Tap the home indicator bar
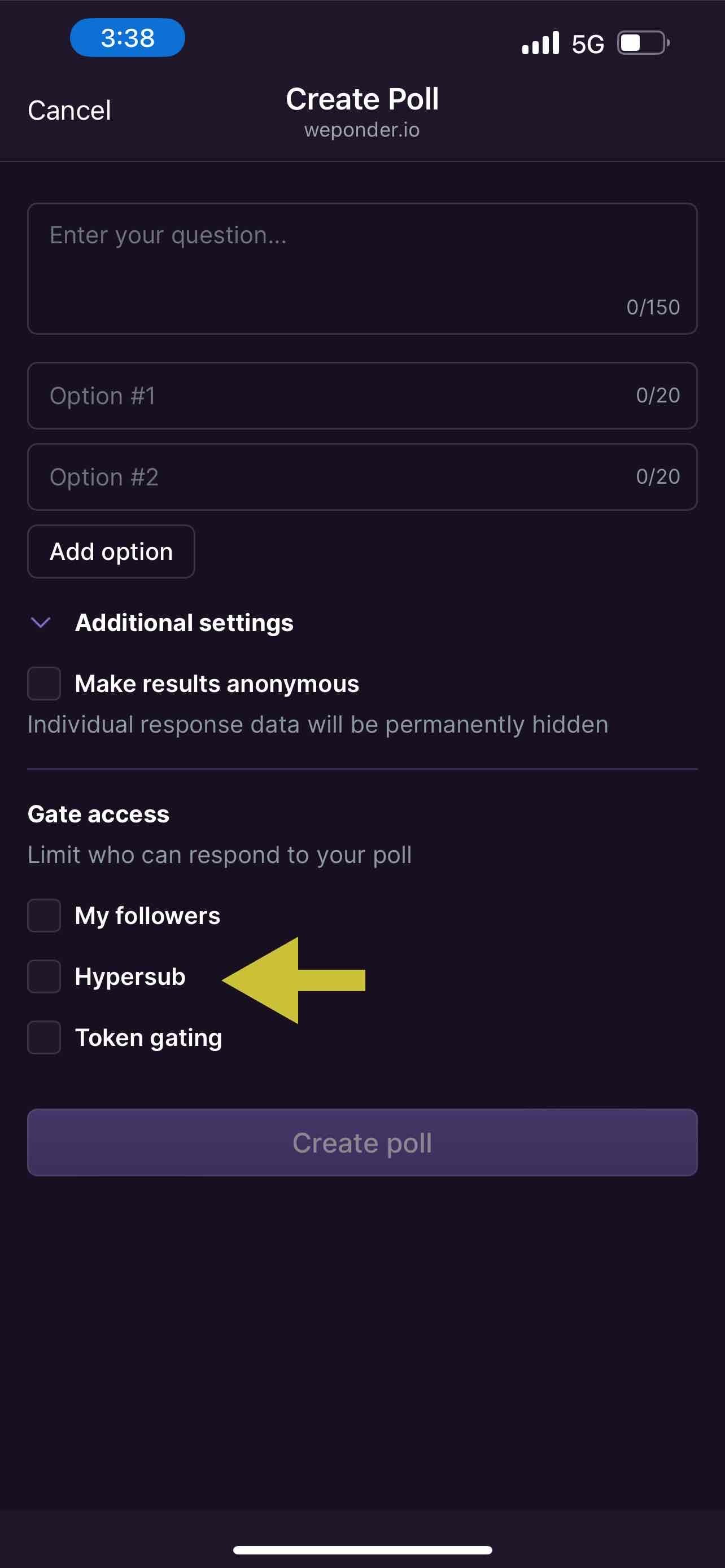The width and height of the screenshot is (725, 1568). (362, 1550)
